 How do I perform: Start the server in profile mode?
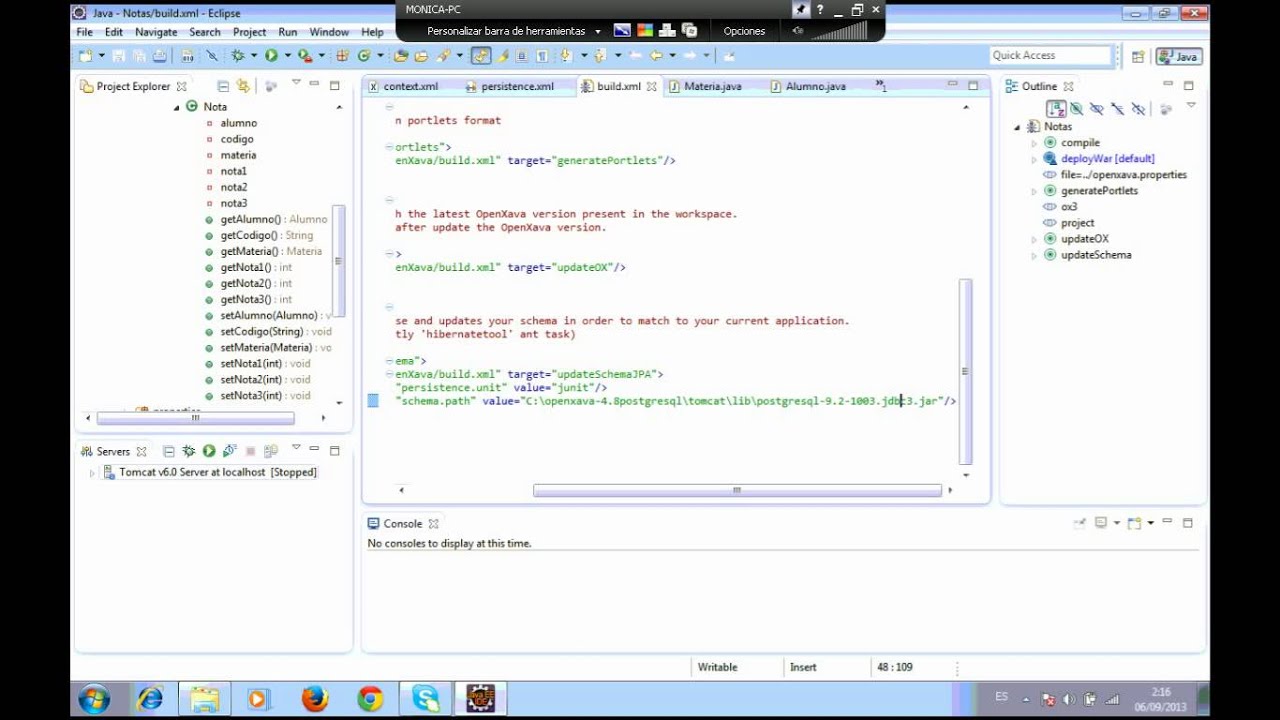pos(230,451)
